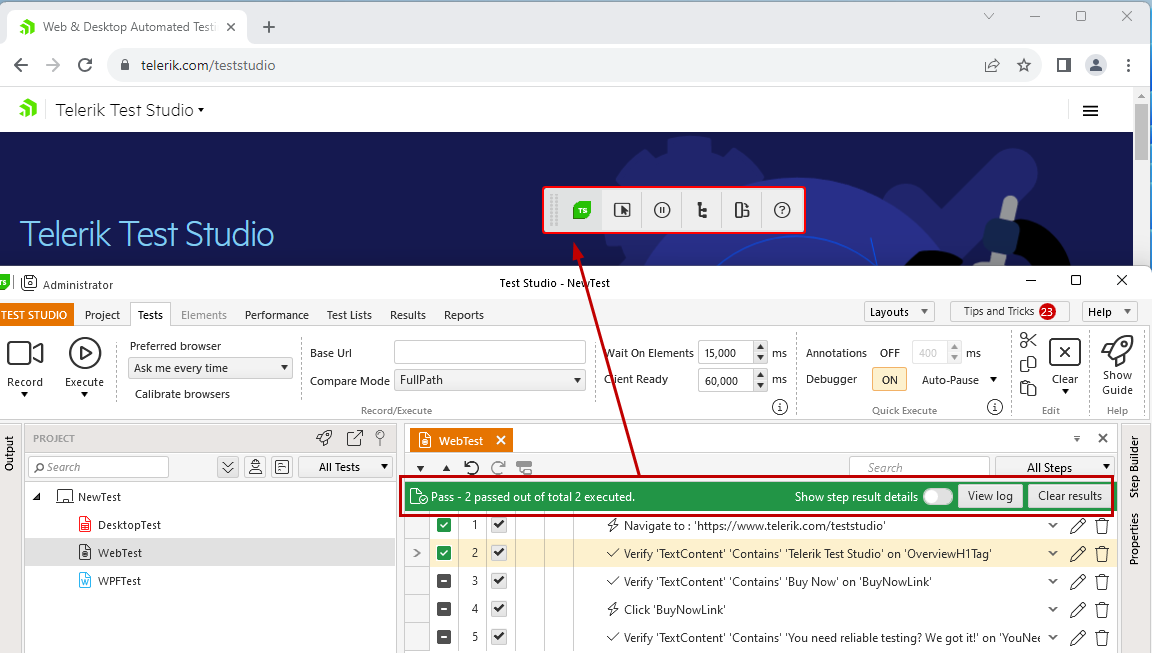
Task: Open project in external window icon
Action: 354,438
